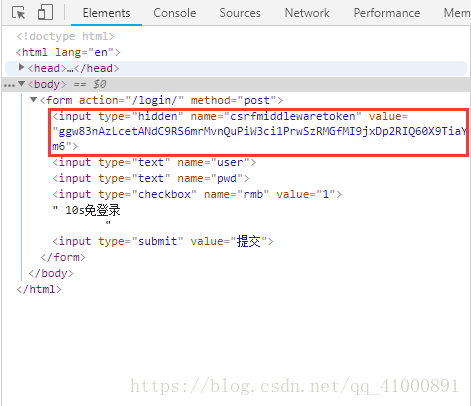Select the input name="pwd" line
The image size is (471, 406).
click(x=151, y=178)
